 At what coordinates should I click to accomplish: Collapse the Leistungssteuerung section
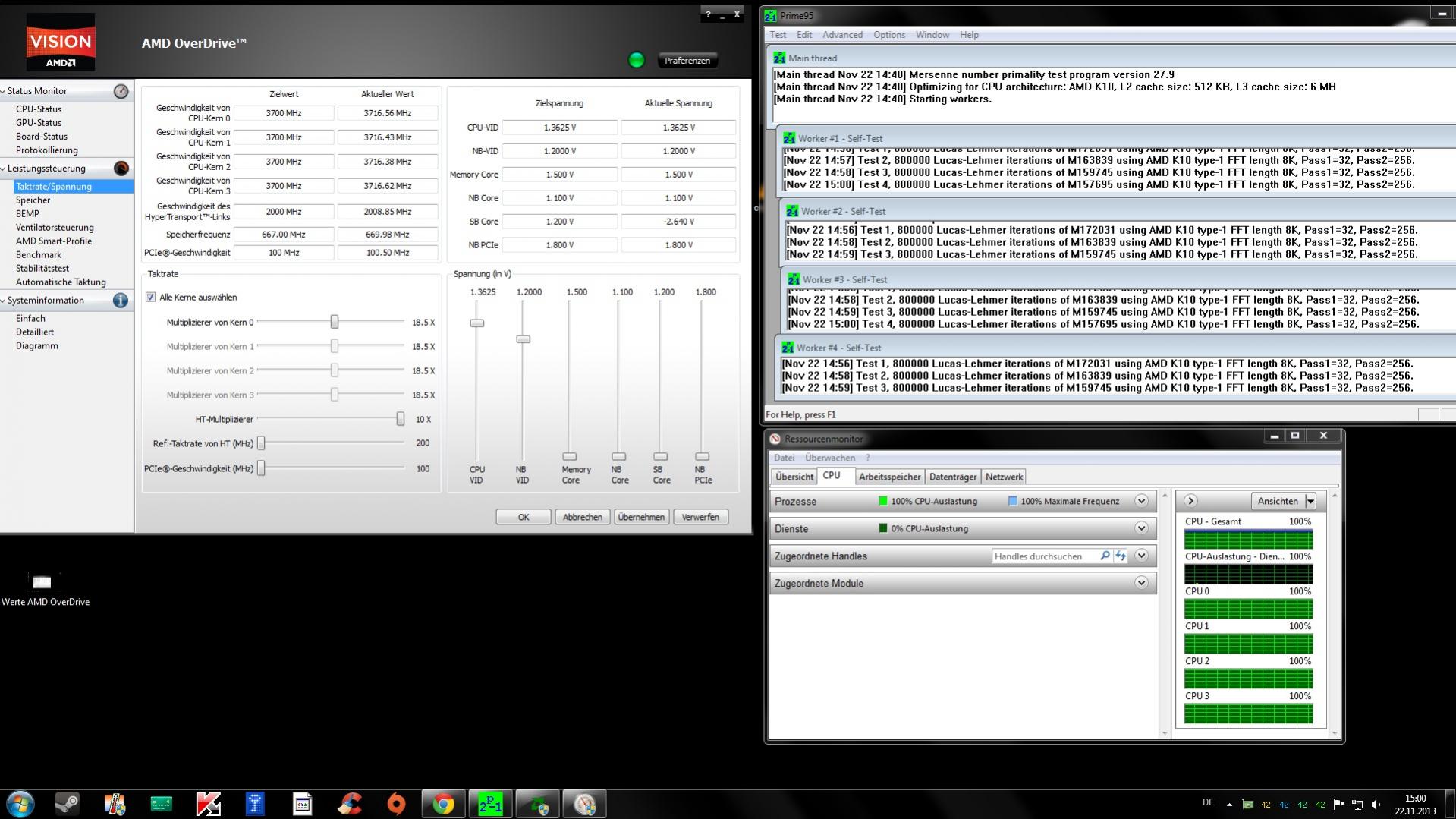[4, 169]
